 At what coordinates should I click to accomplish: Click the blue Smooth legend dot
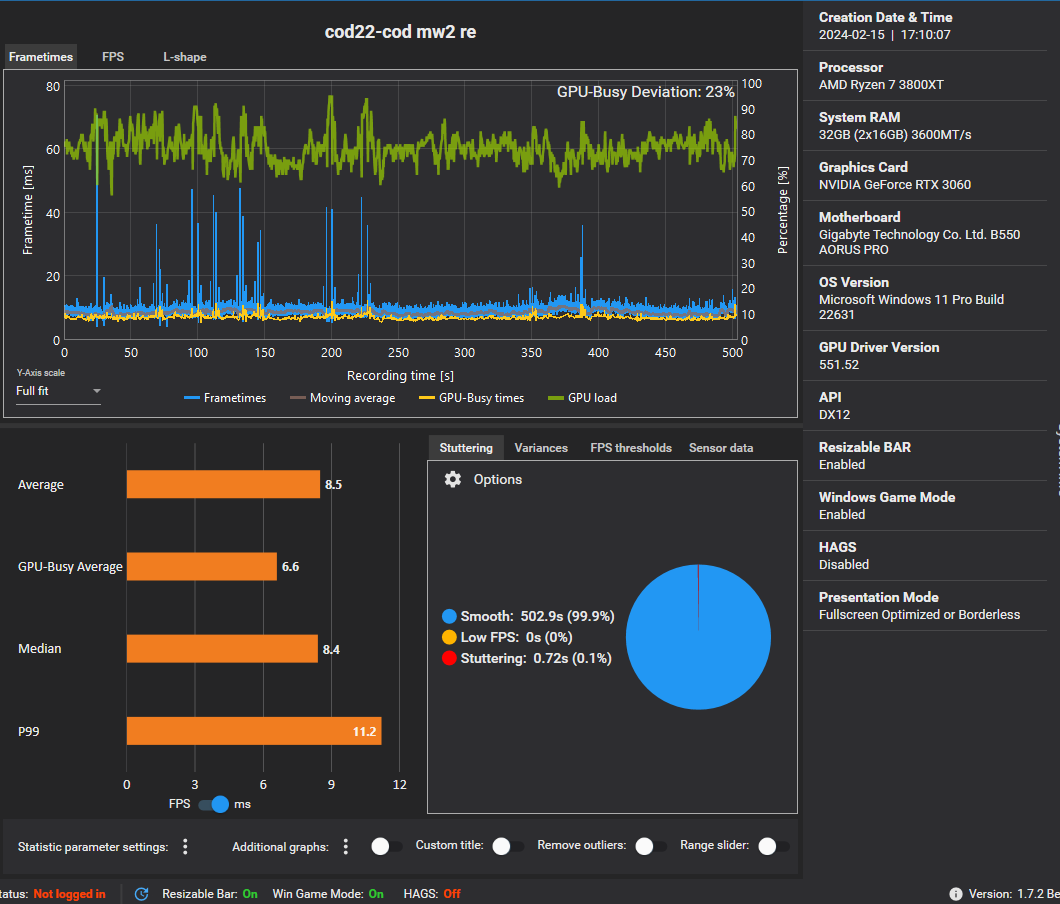click(449, 616)
